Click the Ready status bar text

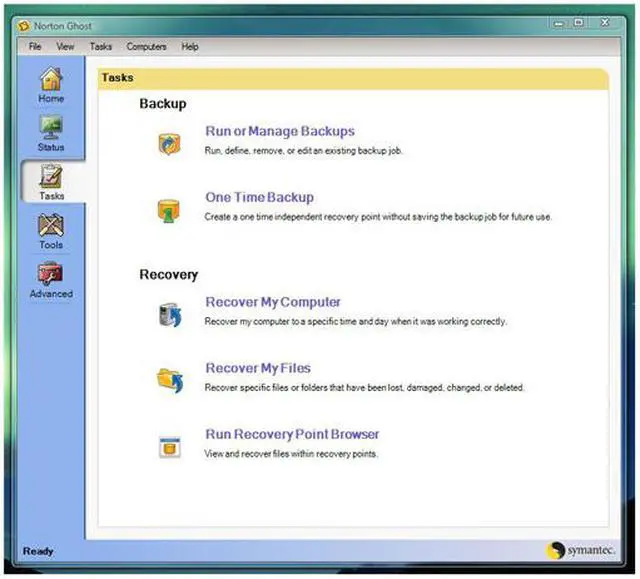[38, 551]
